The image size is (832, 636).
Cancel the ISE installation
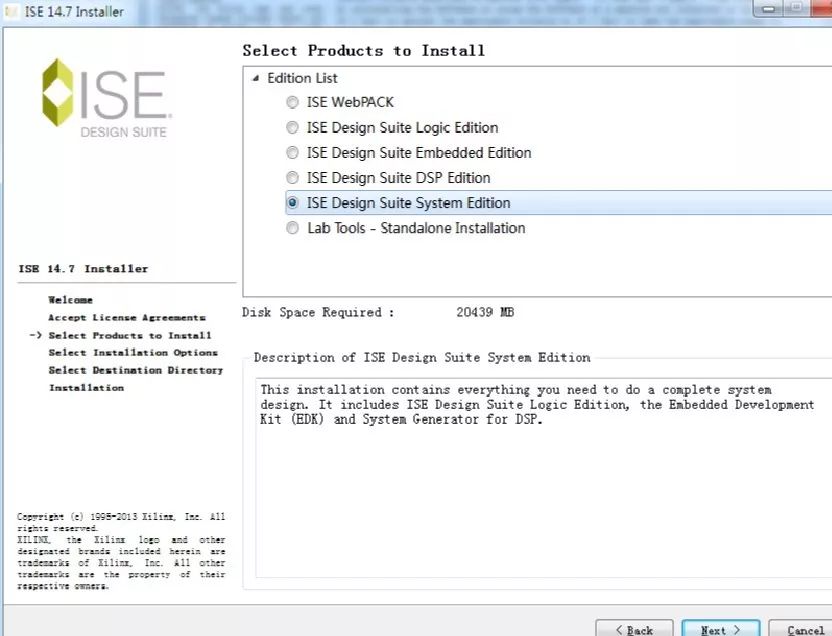click(801, 629)
